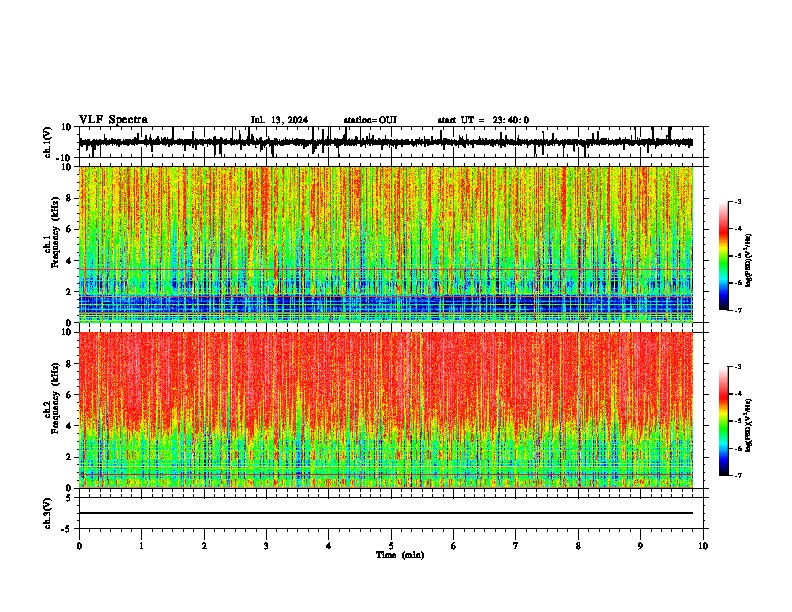The image size is (792, 612).
Task: Click the "VLF Spectra" plot title
Action: (113, 120)
